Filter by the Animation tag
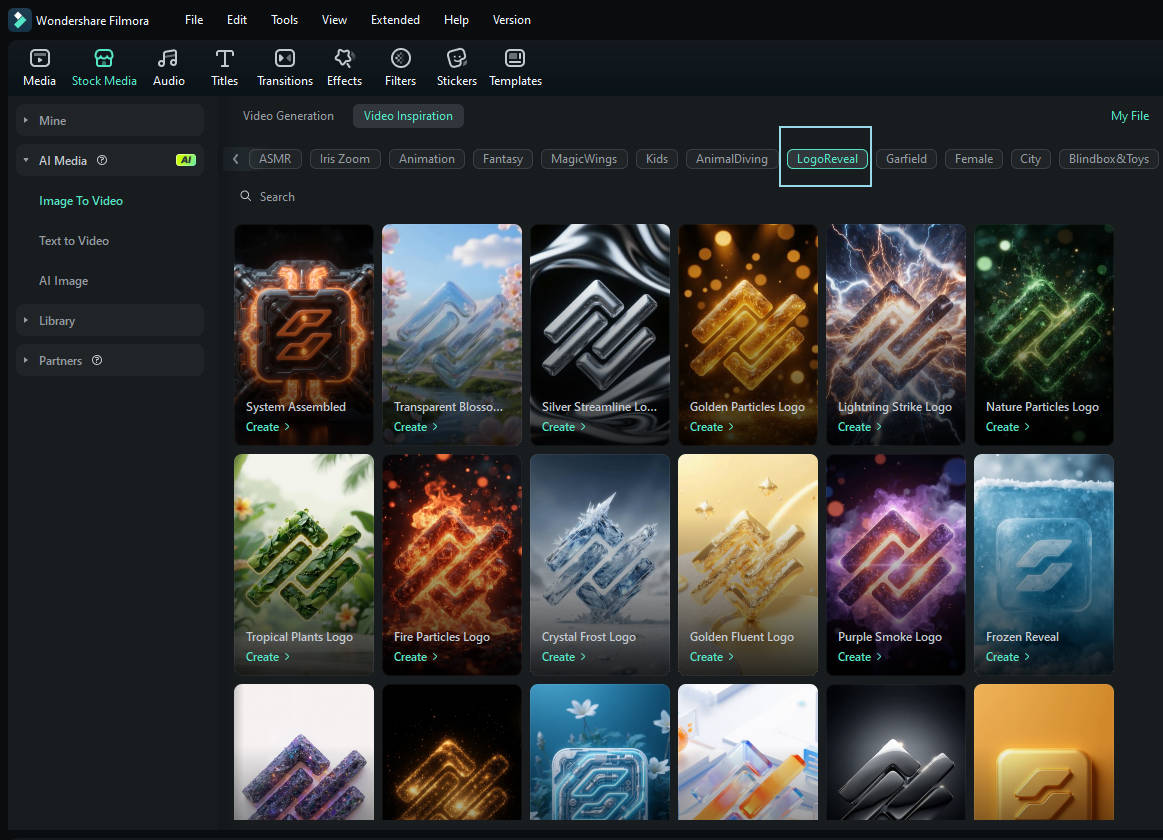Viewport: 1163px width, 840px height. [427, 159]
